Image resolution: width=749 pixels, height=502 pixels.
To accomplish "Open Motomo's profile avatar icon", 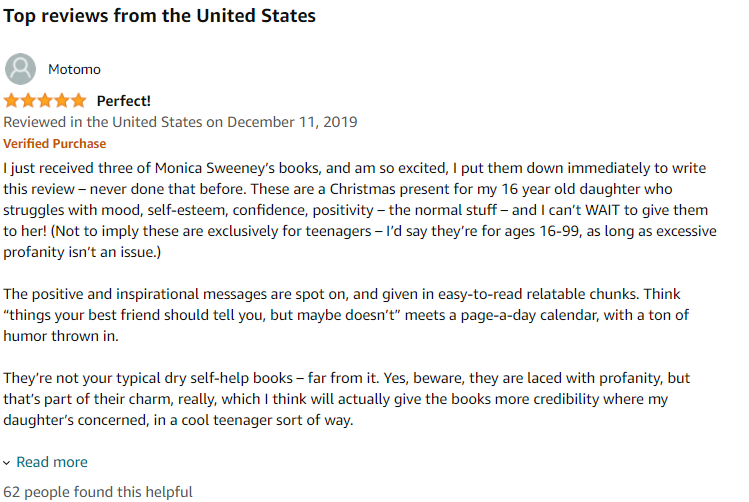I will tap(20, 69).
